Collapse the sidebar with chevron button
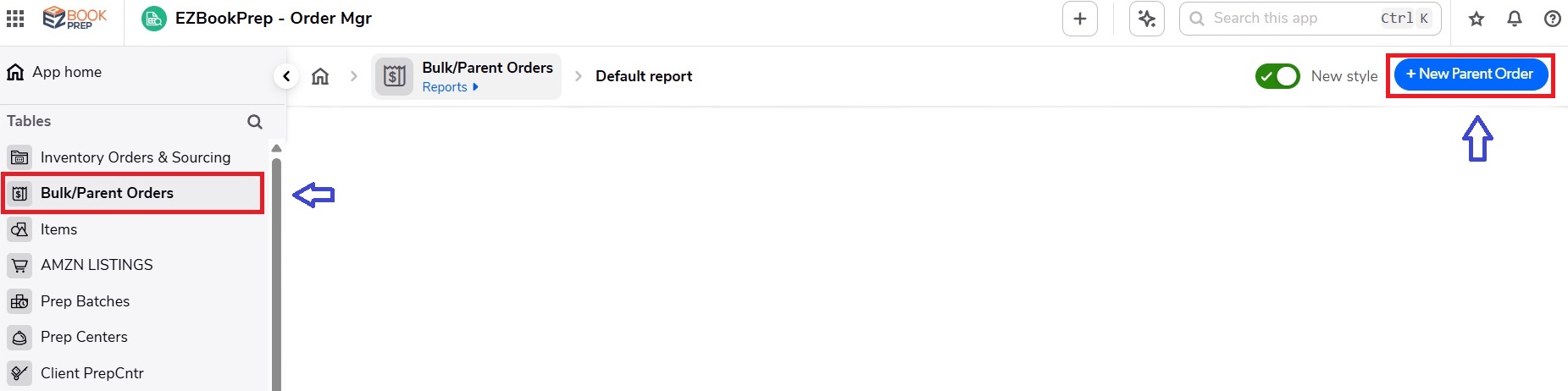 (286, 76)
